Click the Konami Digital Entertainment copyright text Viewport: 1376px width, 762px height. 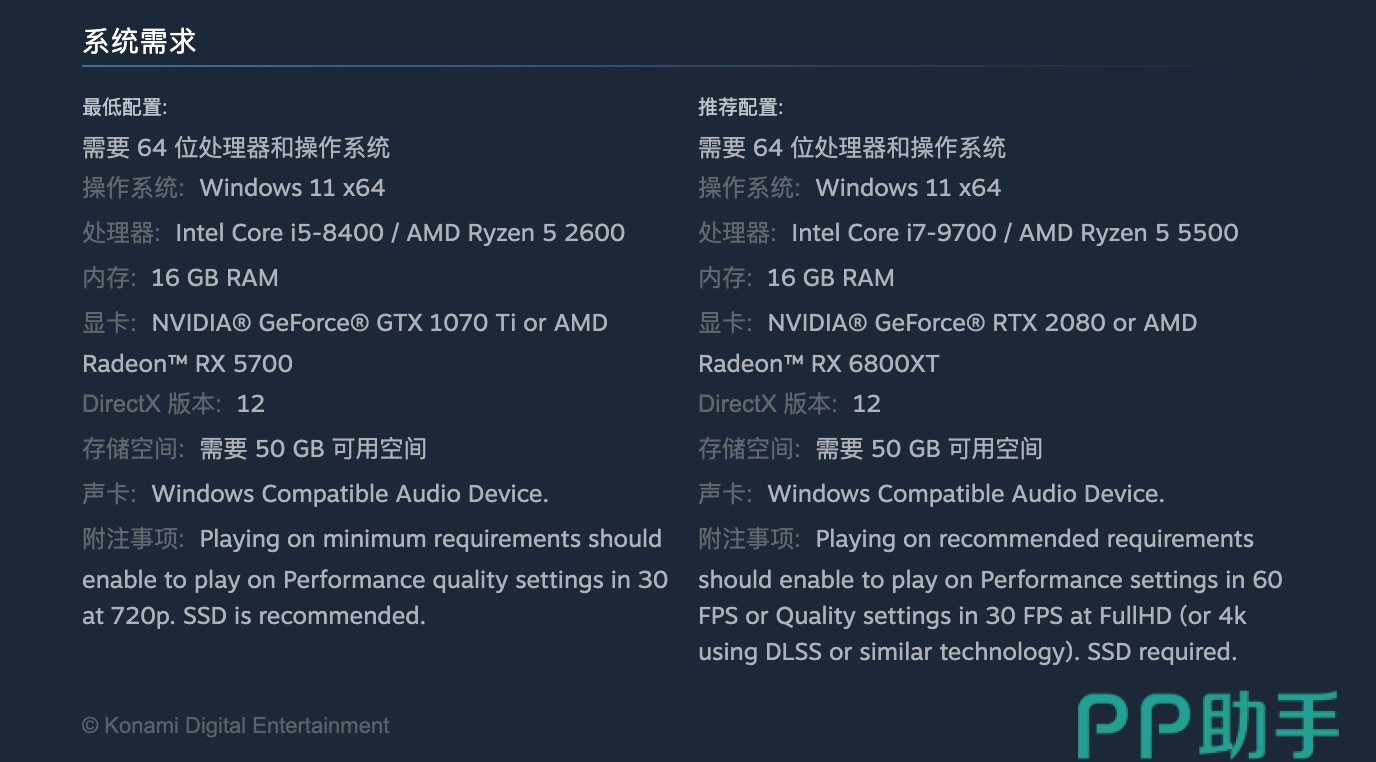(x=236, y=726)
